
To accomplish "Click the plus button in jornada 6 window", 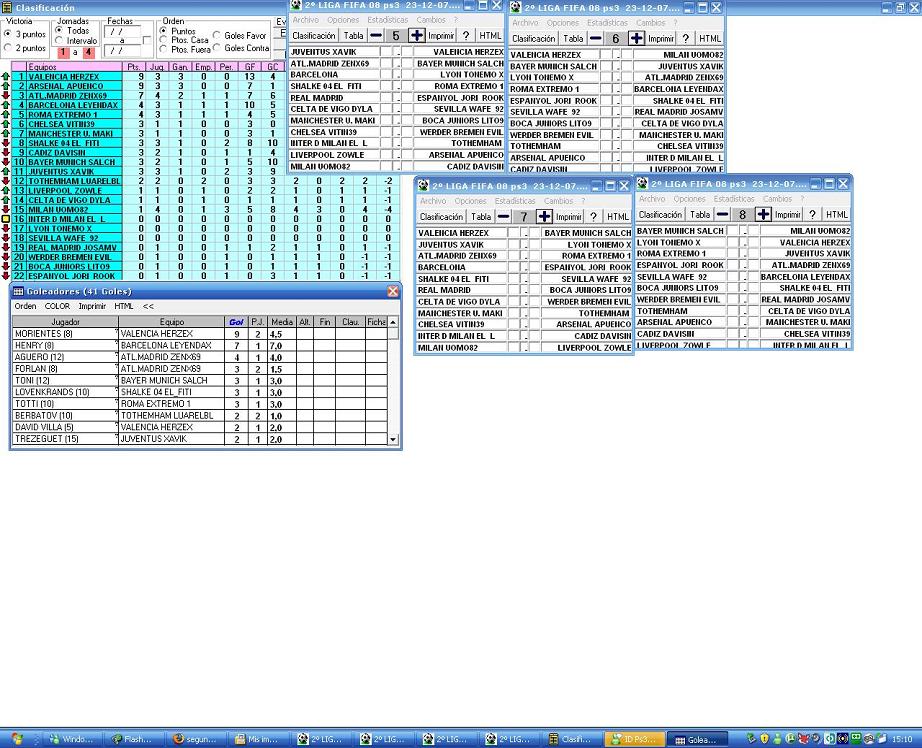I will point(636,38).
